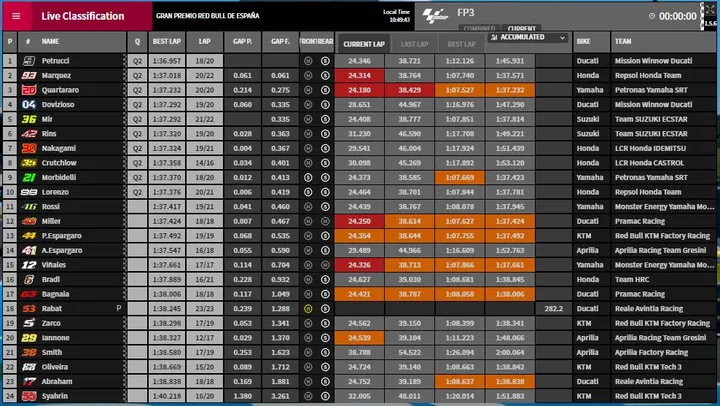This screenshot has height=406, width=720.
Task: Click Syahrin's gap value 3.261
Action: [280, 396]
